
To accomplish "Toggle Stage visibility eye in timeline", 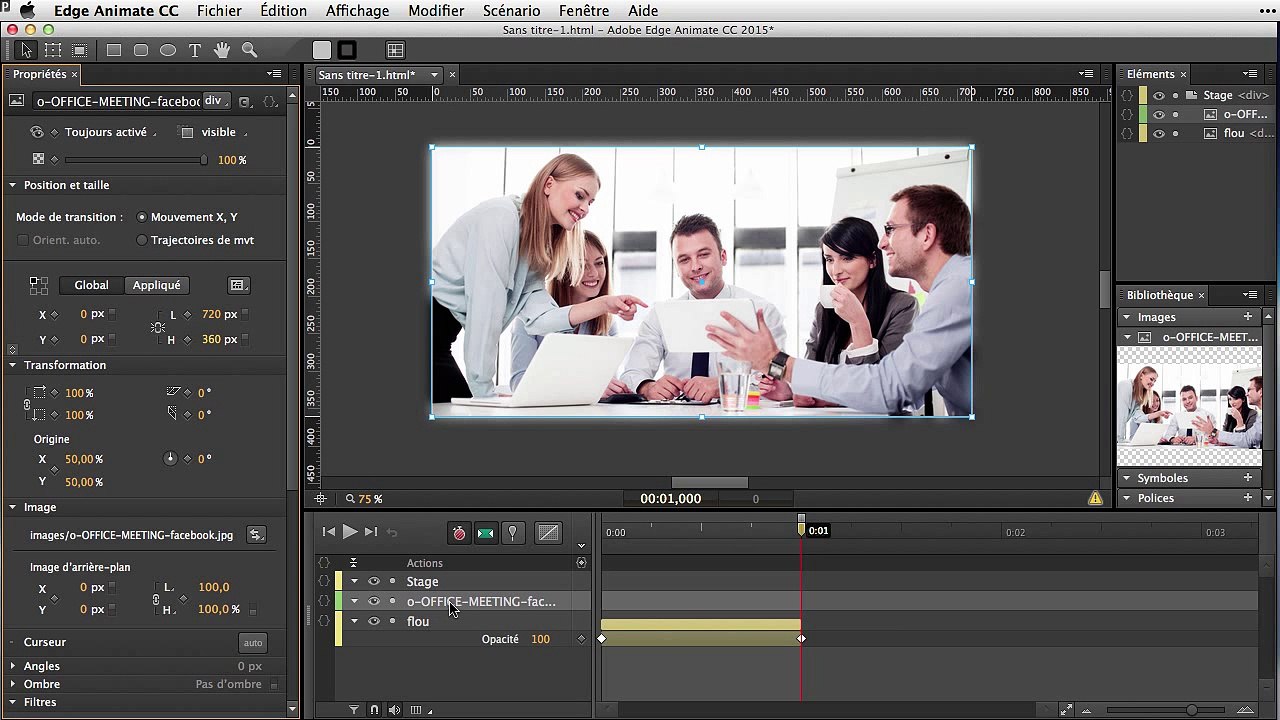I will [x=374, y=581].
